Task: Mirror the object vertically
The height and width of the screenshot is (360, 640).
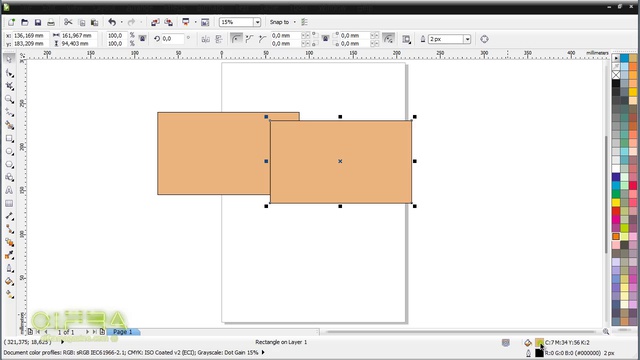Action: click(219, 39)
